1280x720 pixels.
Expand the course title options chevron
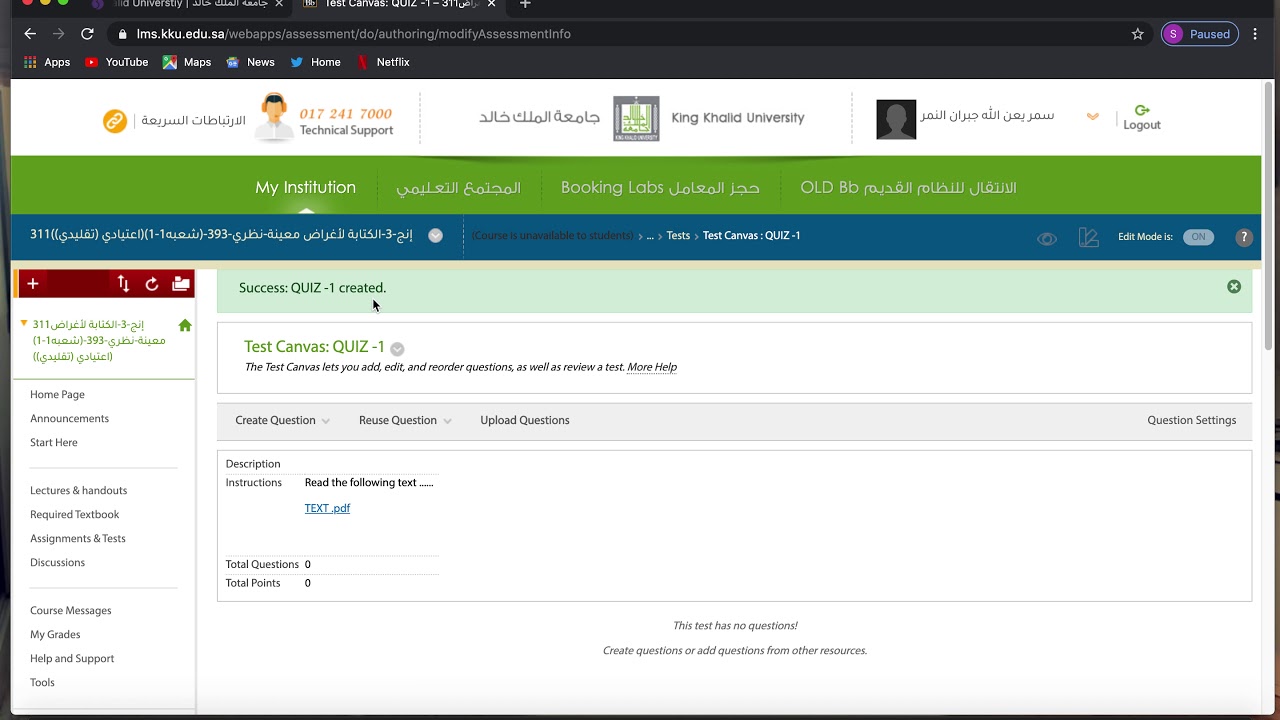[435, 236]
